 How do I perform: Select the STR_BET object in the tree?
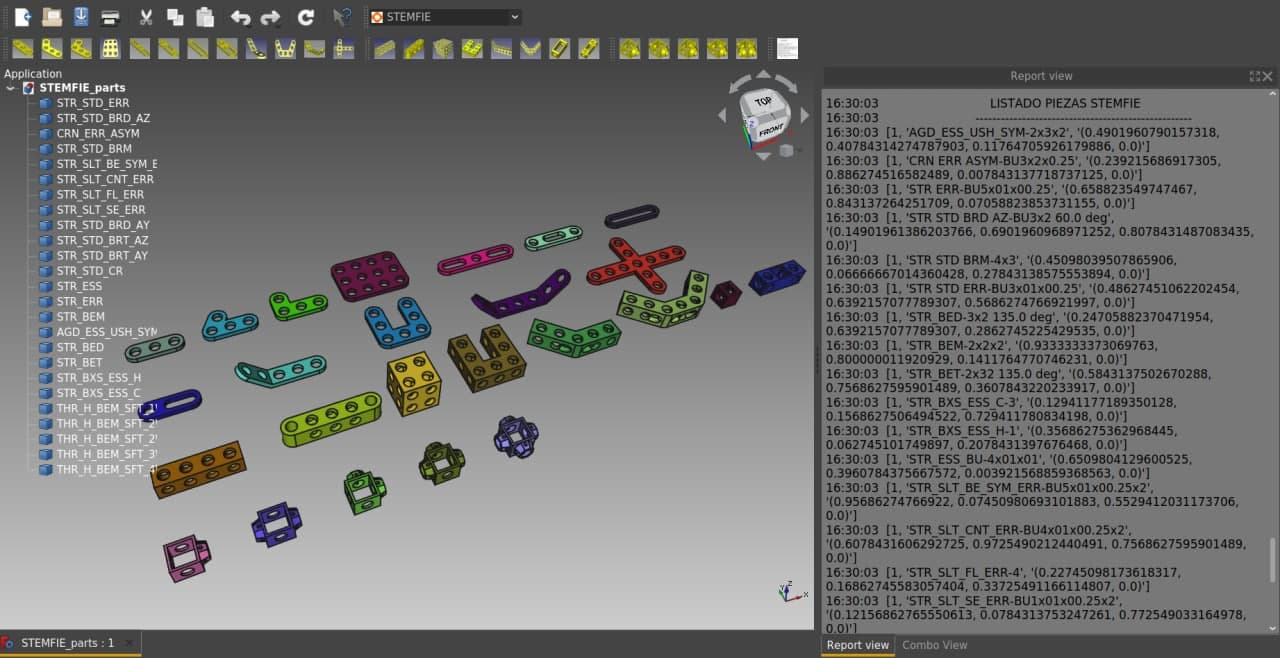coord(79,362)
